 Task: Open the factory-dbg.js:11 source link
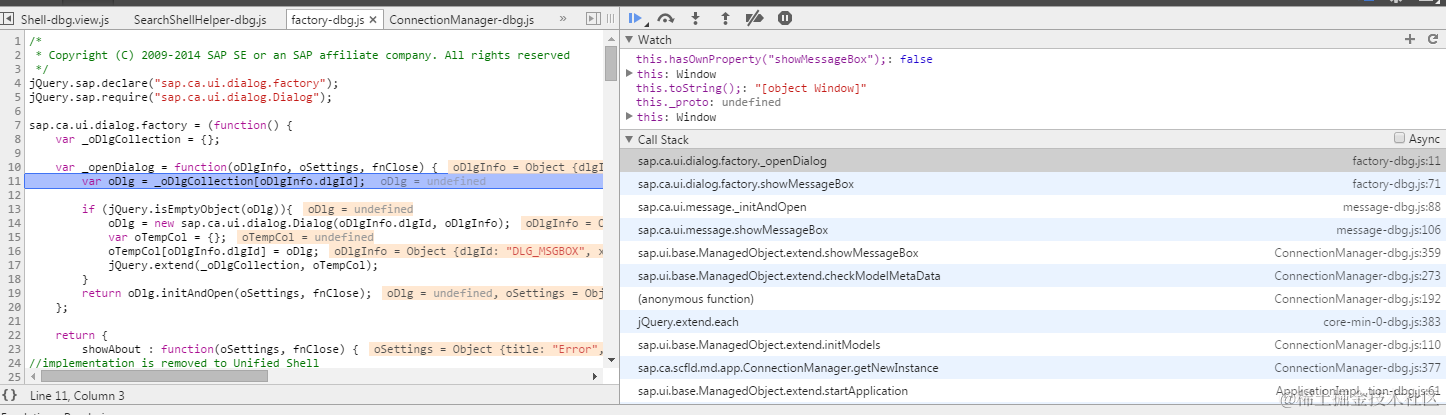1396,160
